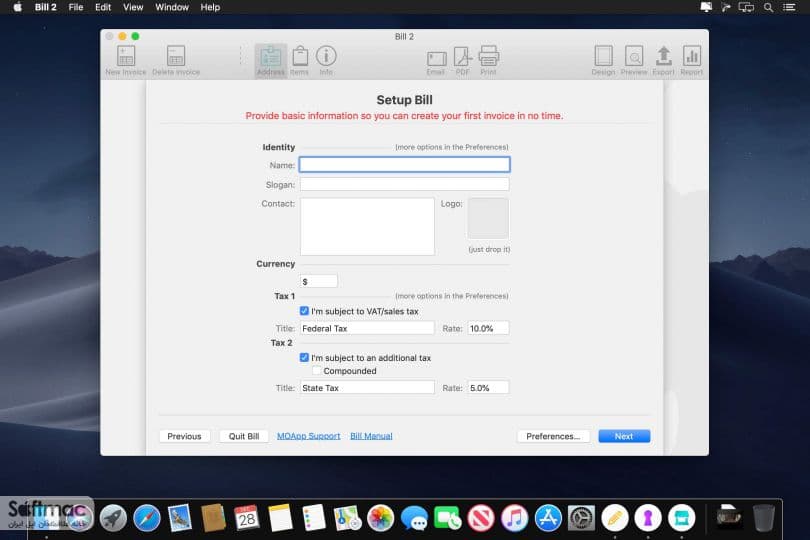810x540 pixels.
Task: Click the currency symbol field
Action: pyautogui.click(x=319, y=281)
